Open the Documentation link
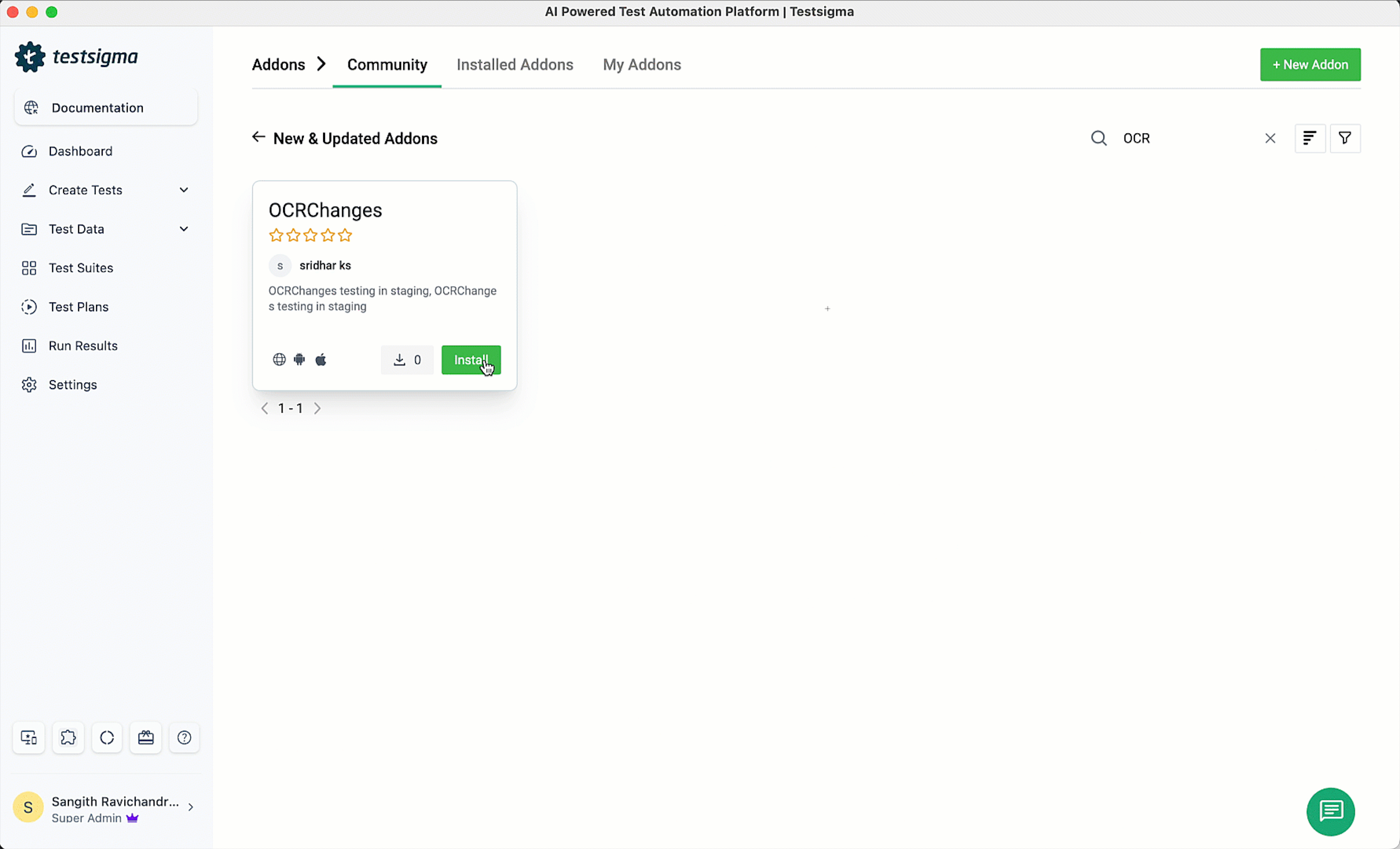This screenshot has width=1400, height=849. pyautogui.click(x=106, y=107)
